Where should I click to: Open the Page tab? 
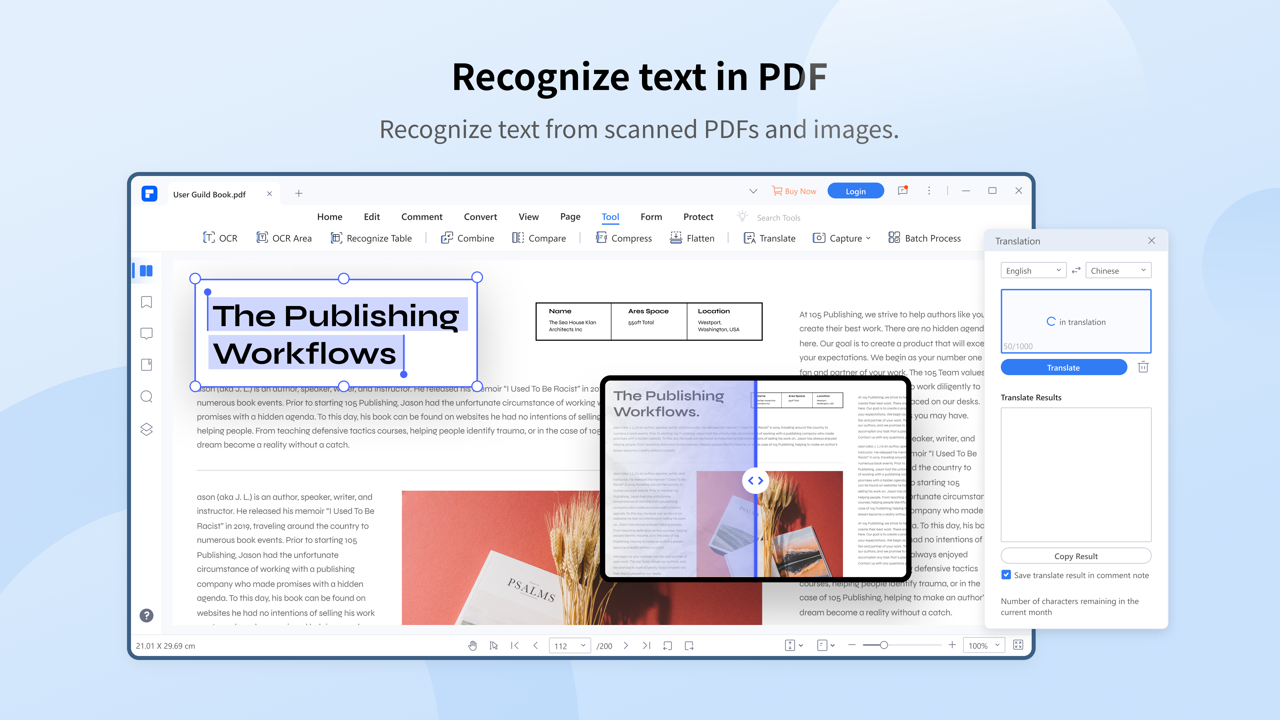570,217
